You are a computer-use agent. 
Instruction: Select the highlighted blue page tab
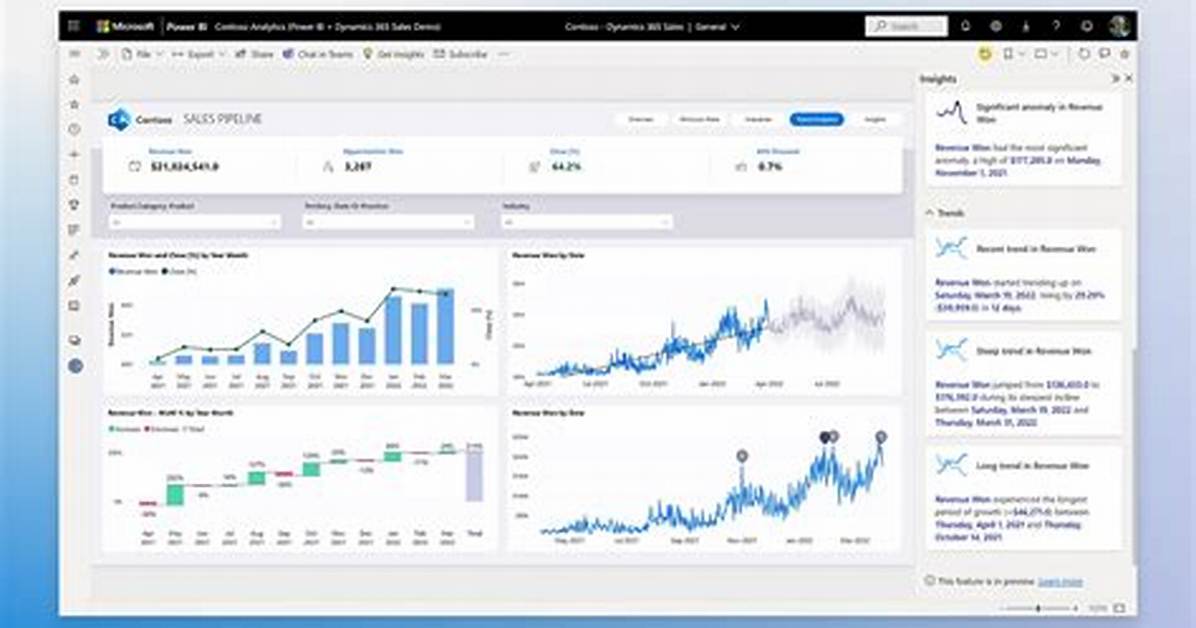point(816,119)
